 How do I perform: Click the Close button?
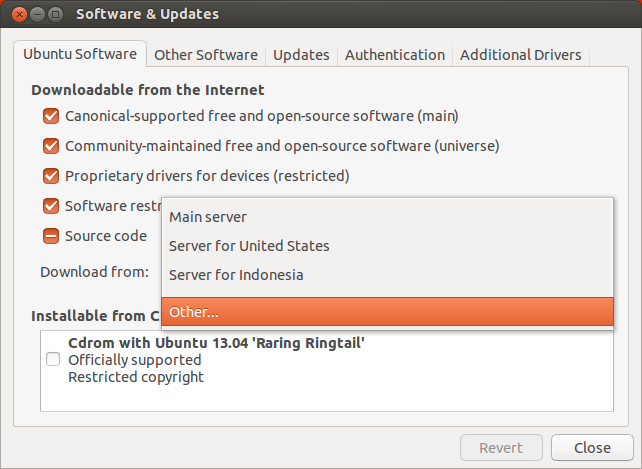coord(594,447)
